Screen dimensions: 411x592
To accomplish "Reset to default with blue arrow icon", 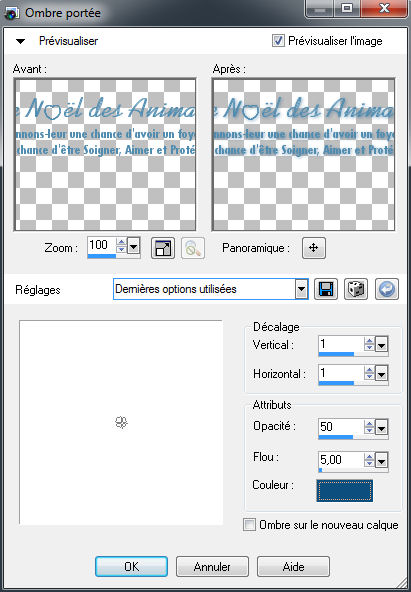I will click(x=386, y=289).
